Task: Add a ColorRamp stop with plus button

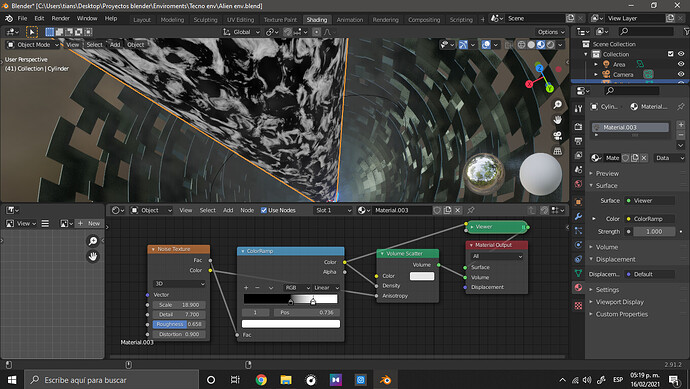Action: click(246, 288)
